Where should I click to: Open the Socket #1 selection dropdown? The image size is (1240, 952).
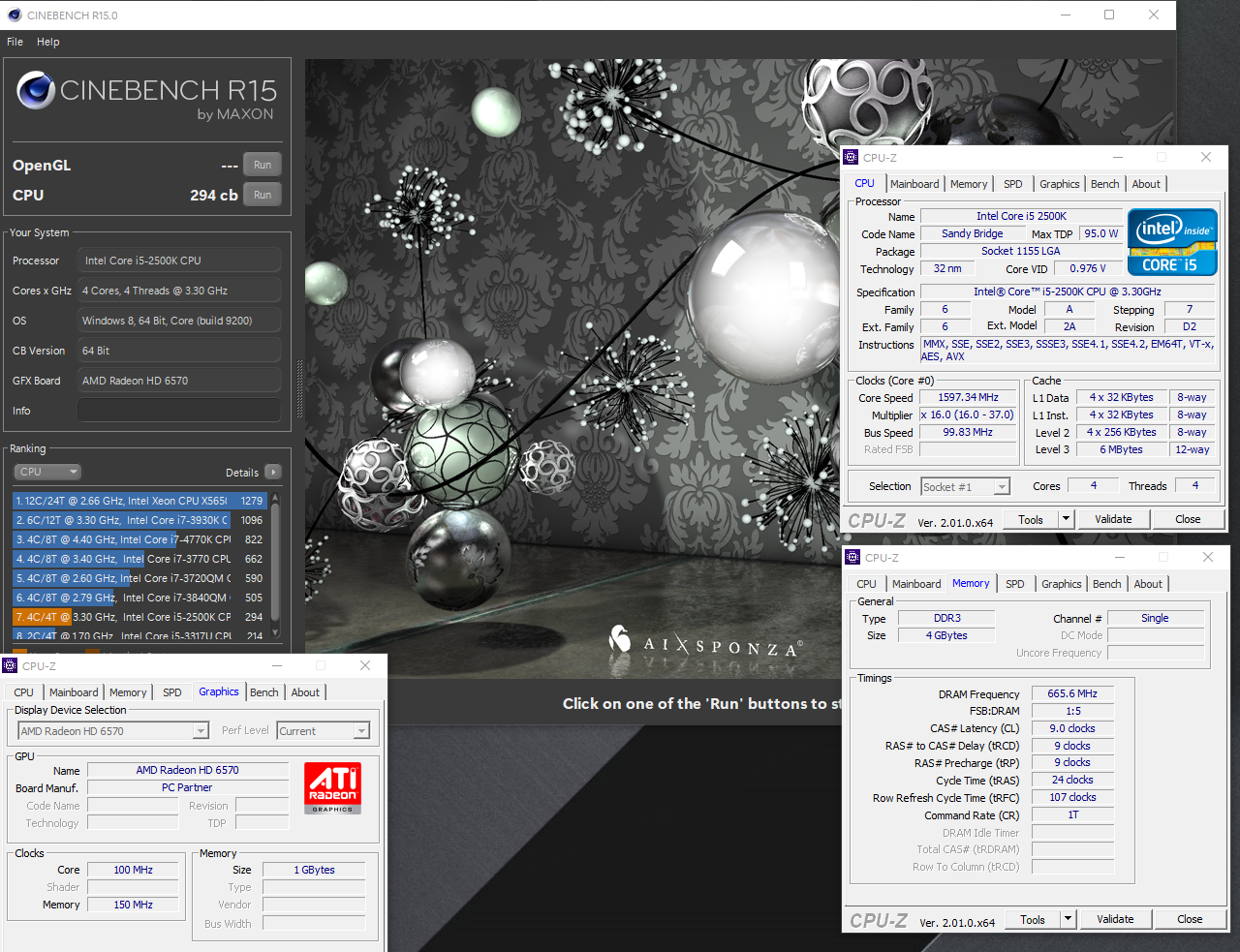[965, 486]
